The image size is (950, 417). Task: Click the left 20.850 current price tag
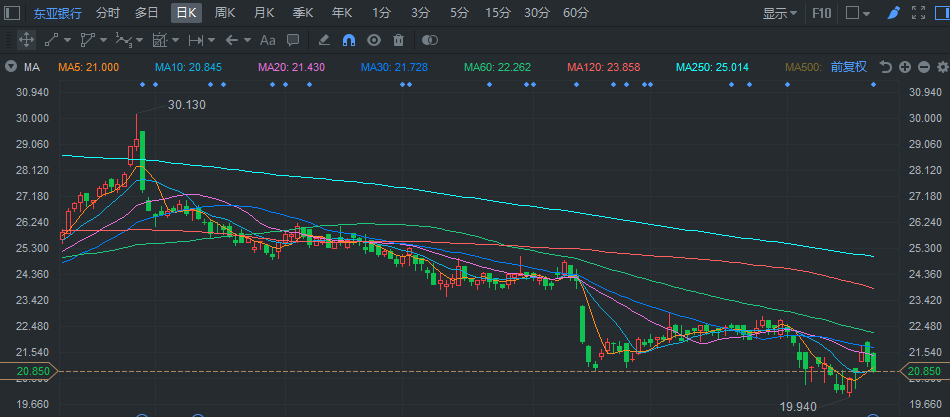[29, 372]
